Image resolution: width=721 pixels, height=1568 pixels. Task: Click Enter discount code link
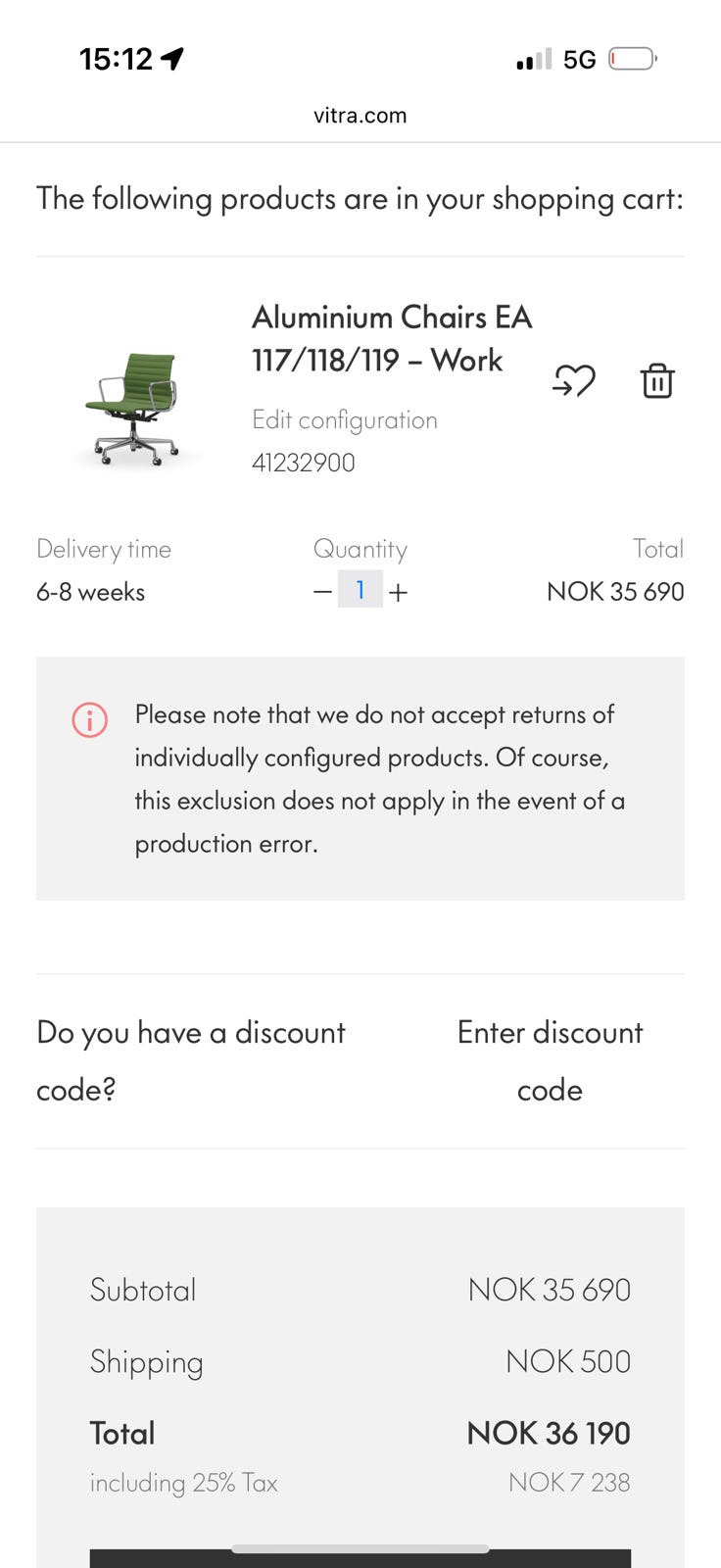point(550,1060)
